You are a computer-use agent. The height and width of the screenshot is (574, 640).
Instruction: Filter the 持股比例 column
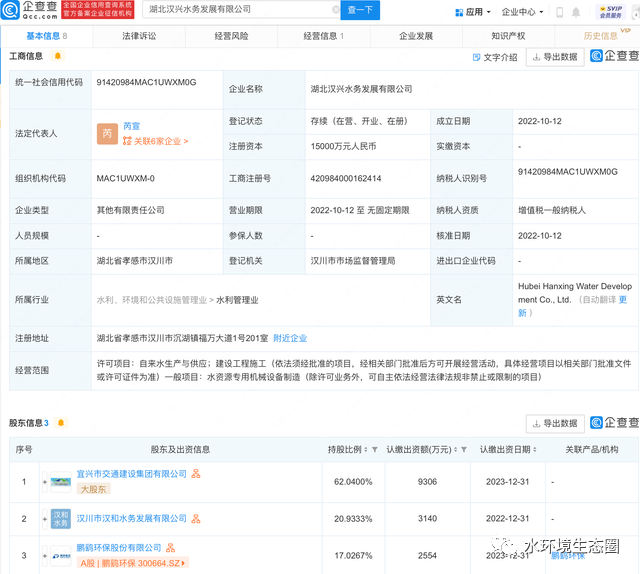tap(375, 449)
